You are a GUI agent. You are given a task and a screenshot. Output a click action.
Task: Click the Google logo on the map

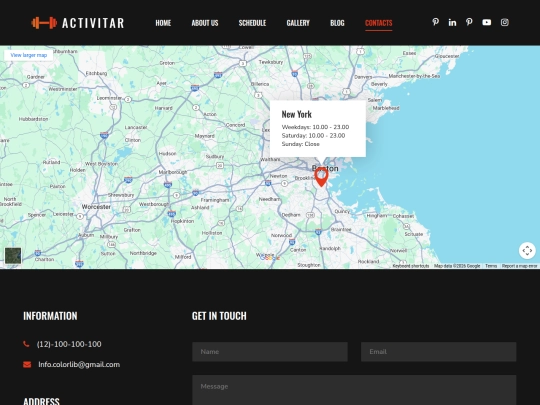pos(270,258)
